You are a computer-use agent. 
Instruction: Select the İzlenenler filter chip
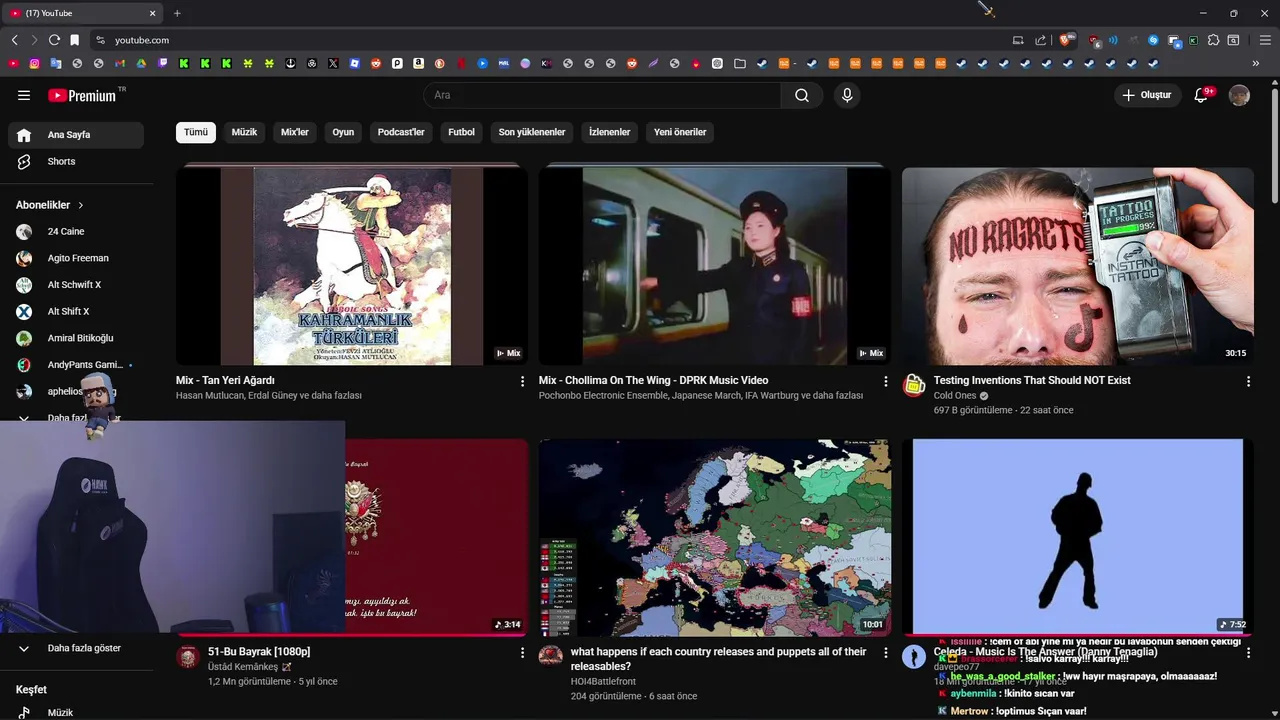coord(609,132)
